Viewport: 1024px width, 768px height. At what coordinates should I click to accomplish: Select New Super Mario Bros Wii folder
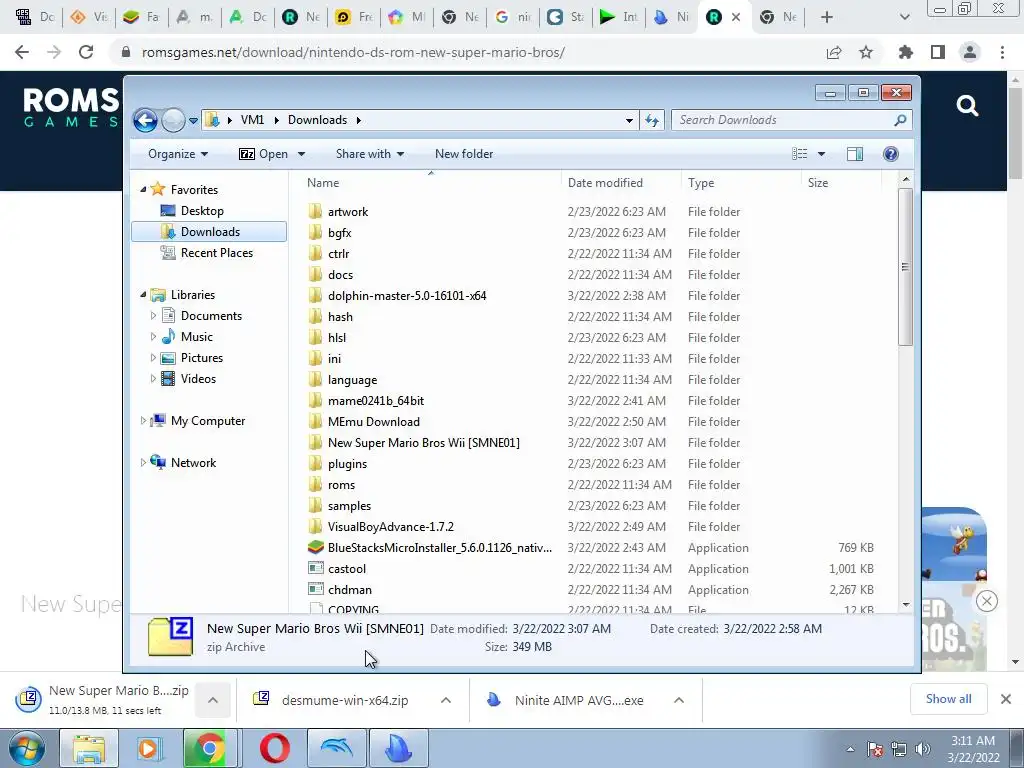click(x=423, y=443)
